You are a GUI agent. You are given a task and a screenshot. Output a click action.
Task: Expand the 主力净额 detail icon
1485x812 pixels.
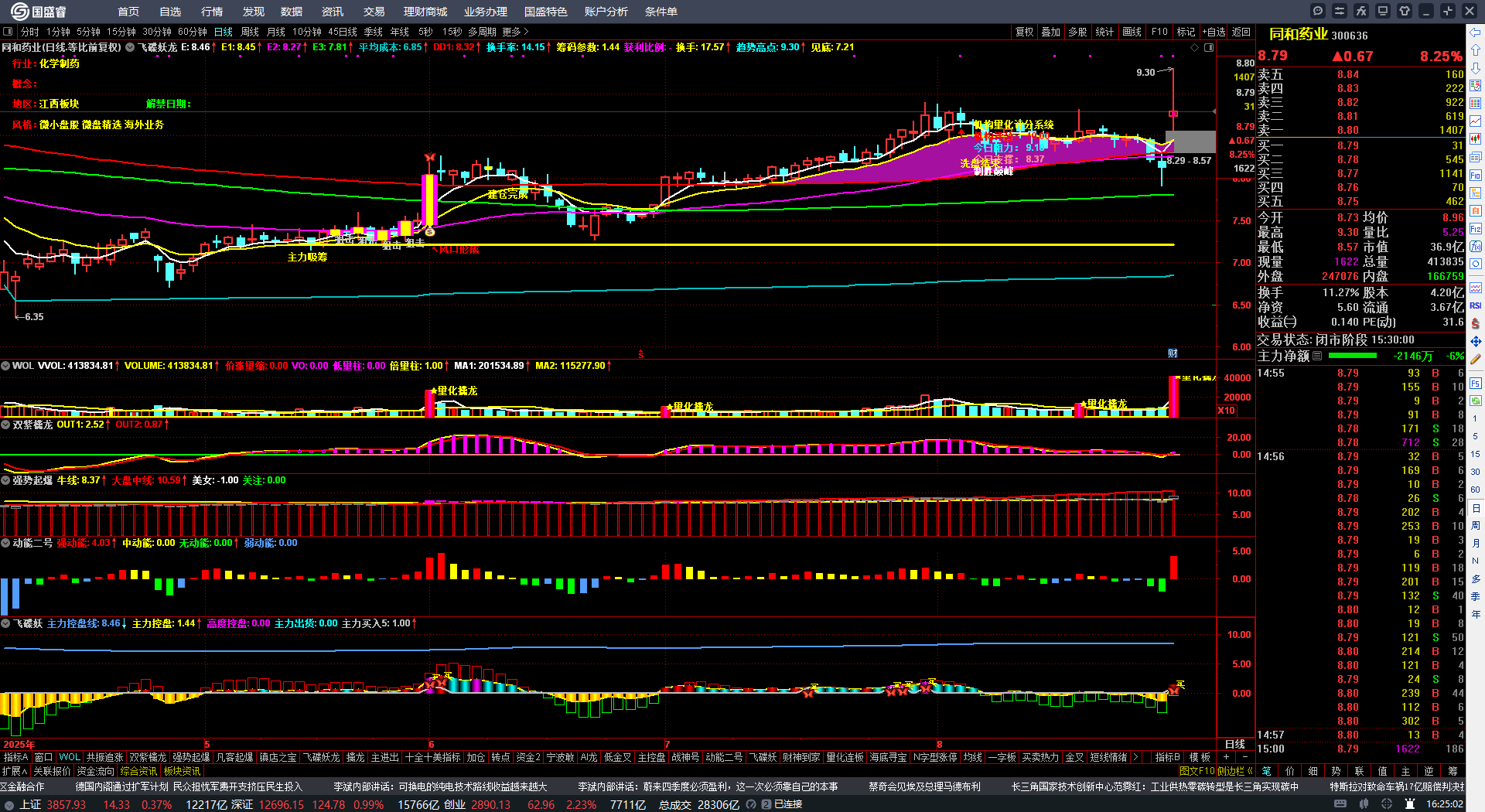pyautogui.click(x=1318, y=356)
